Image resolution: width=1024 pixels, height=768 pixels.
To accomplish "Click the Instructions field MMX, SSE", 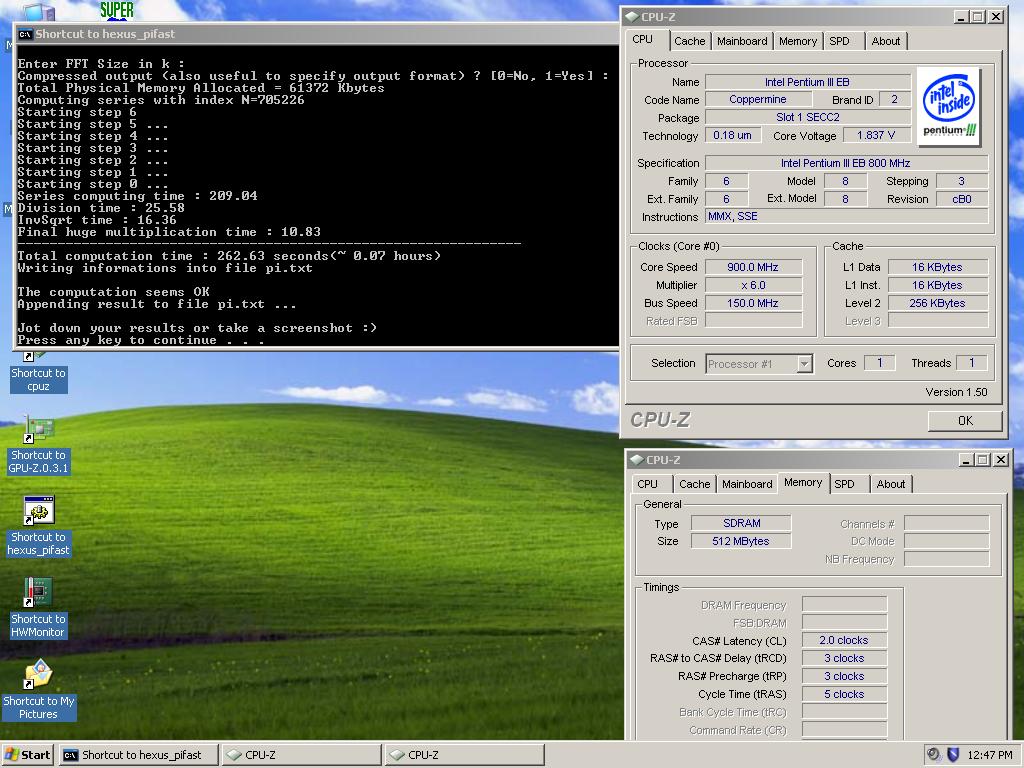I will point(846,217).
